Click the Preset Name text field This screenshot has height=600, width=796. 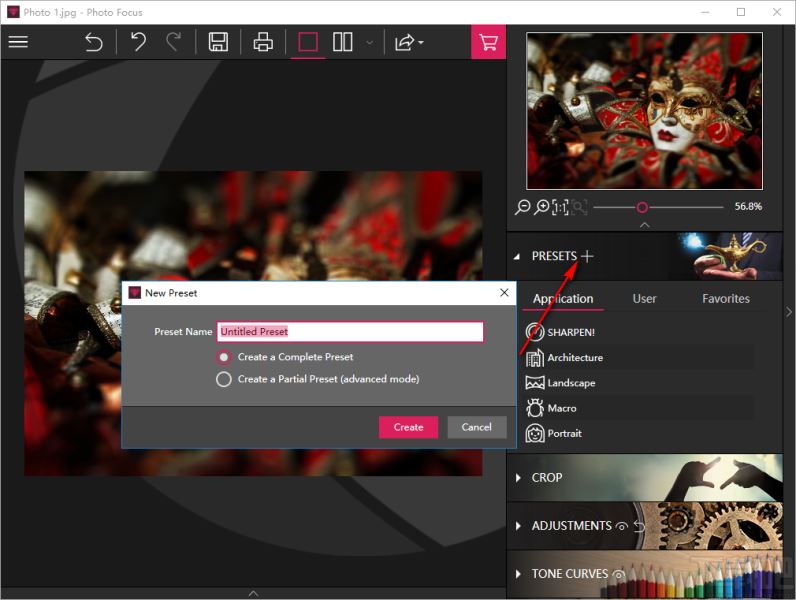(350, 331)
